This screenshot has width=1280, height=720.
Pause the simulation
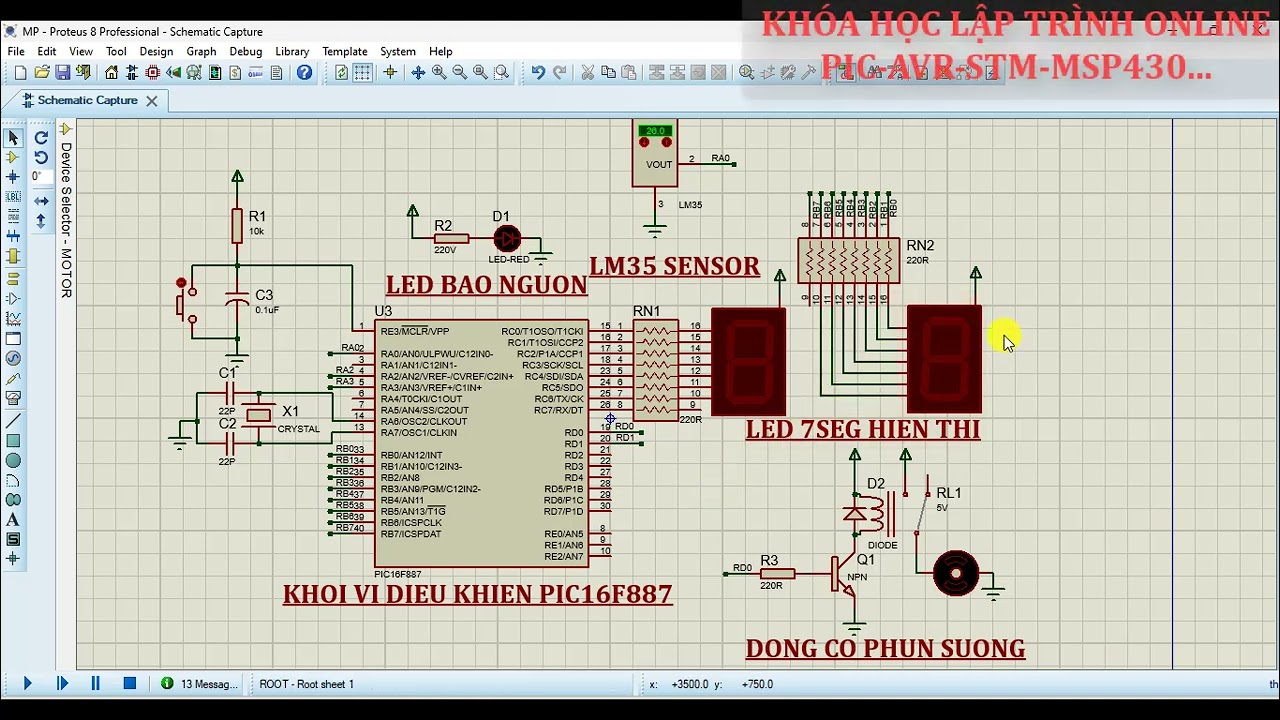point(96,684)
